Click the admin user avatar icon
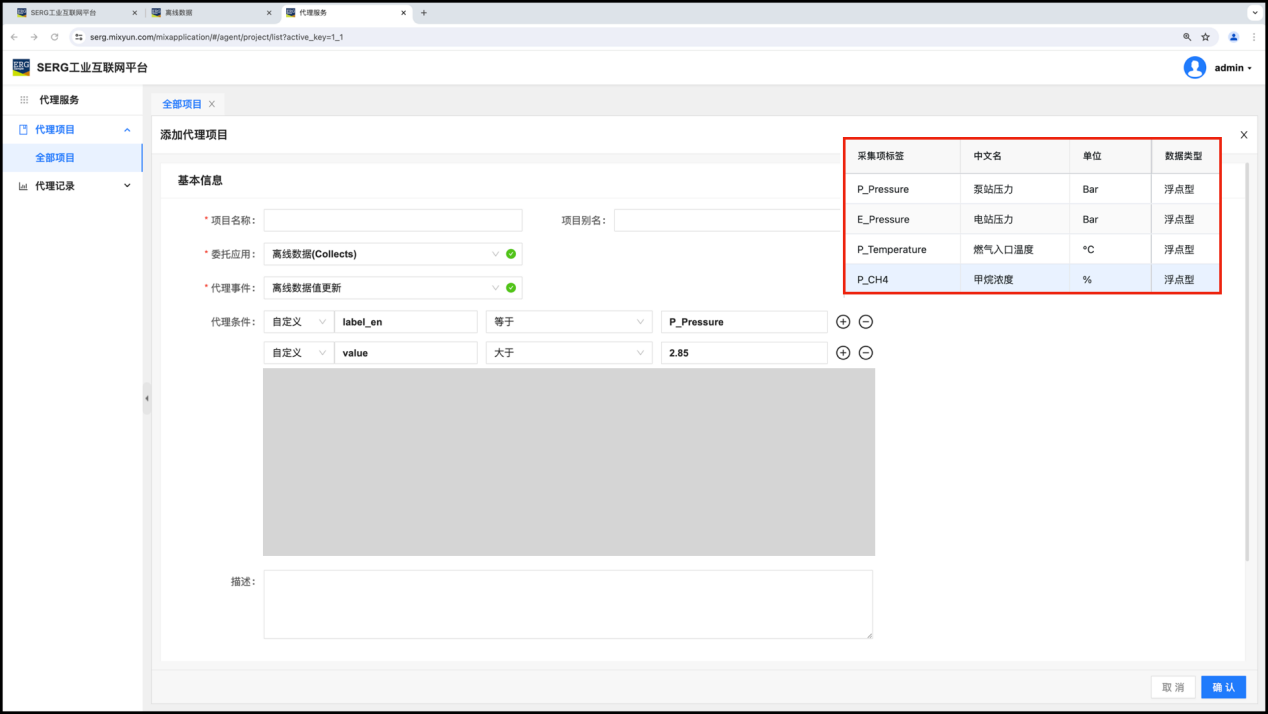The image size is (1268, 714). click(x=1194, y=68)
